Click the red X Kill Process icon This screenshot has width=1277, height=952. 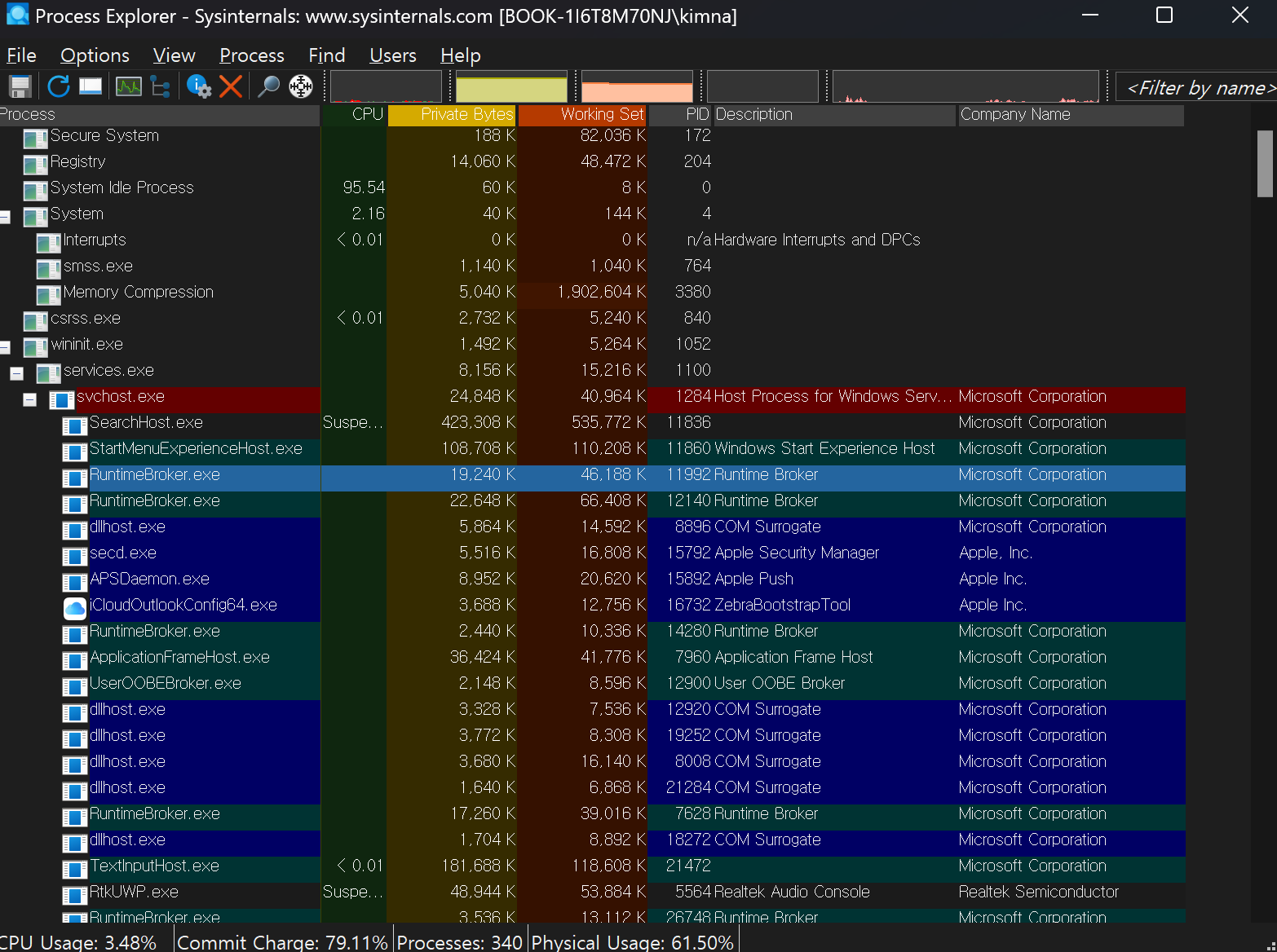coord(231,86)
